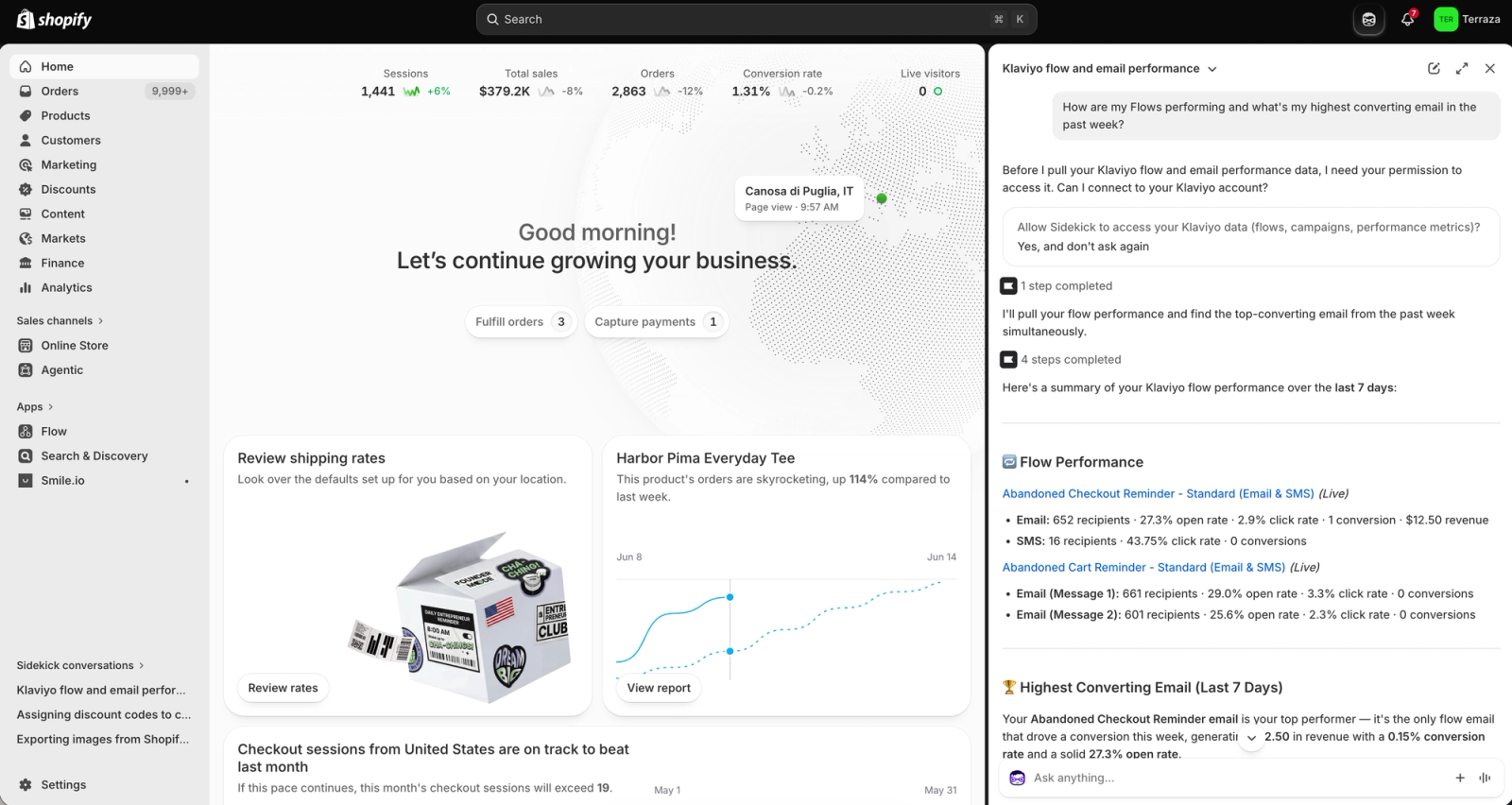
Task: Click the plus attachment icon in chat box
Action: point(1460,778)
